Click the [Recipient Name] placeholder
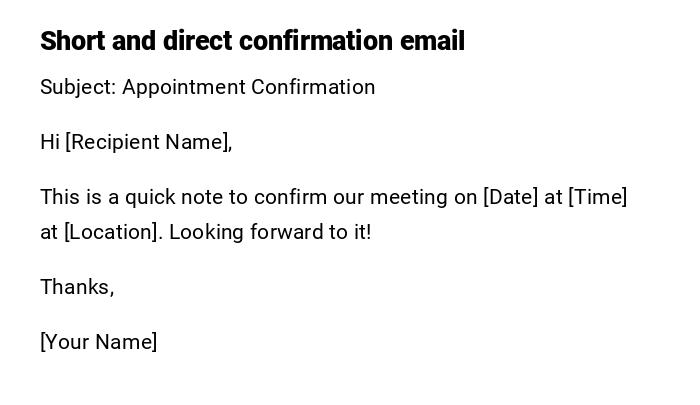700x405 pixels. [x=148, y=142]
